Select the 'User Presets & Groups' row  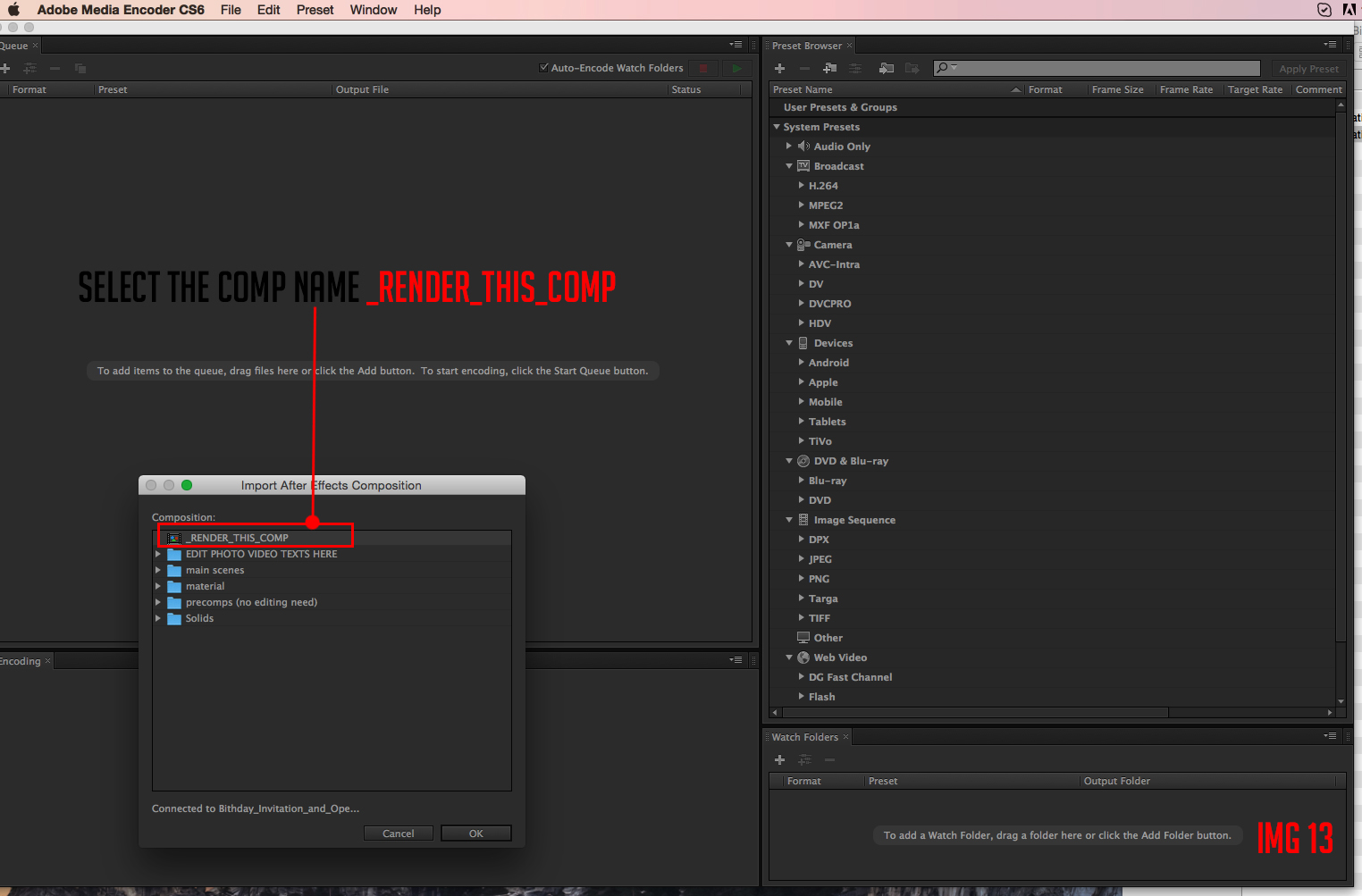click(x=1053, y=107)
